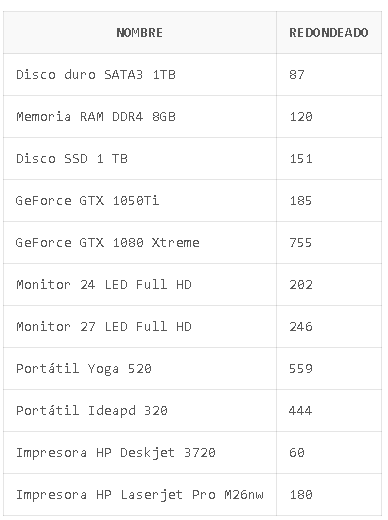This screenshot has height=520, width=388.
Task: Select the value 755 cell
Action: click(329, 242)
